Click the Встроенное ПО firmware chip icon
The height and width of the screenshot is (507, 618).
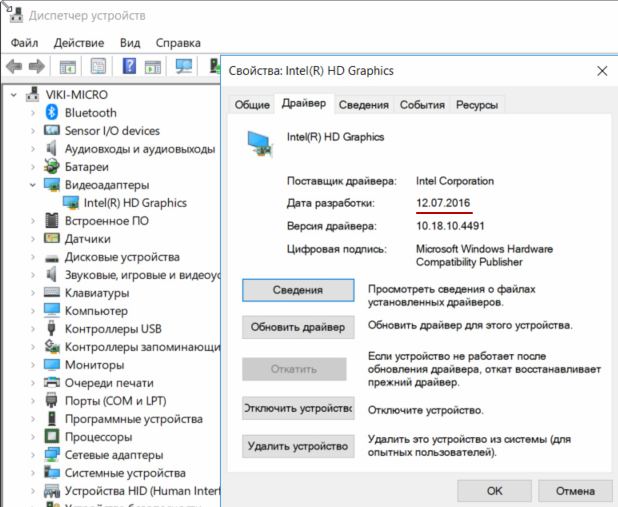(52, 220)
